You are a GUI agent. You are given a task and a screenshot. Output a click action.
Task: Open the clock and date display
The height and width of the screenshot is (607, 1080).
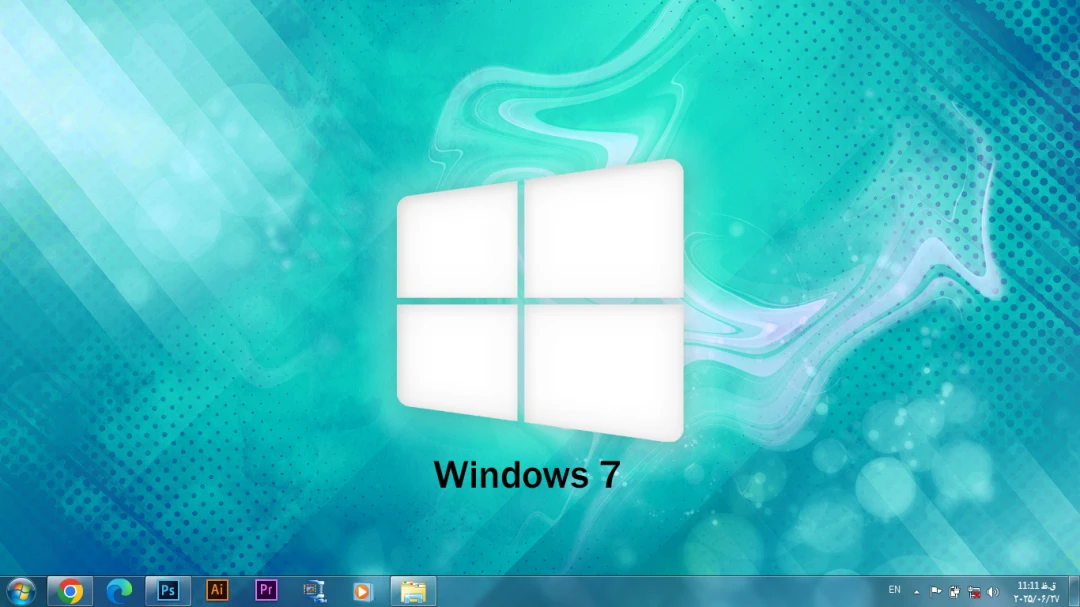[1037, 592]
